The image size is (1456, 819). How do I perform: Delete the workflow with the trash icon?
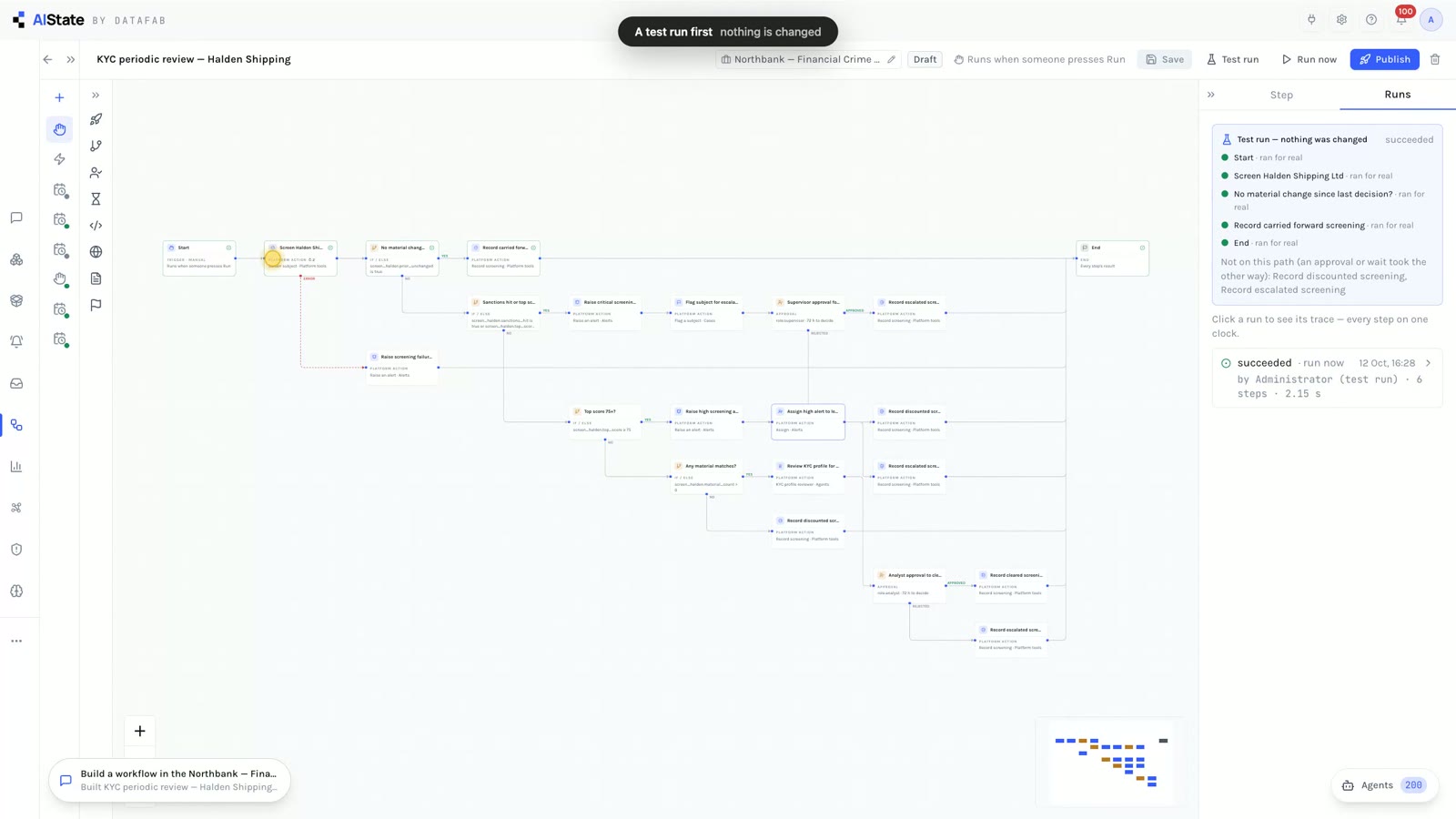click(x=1435, y=59)
